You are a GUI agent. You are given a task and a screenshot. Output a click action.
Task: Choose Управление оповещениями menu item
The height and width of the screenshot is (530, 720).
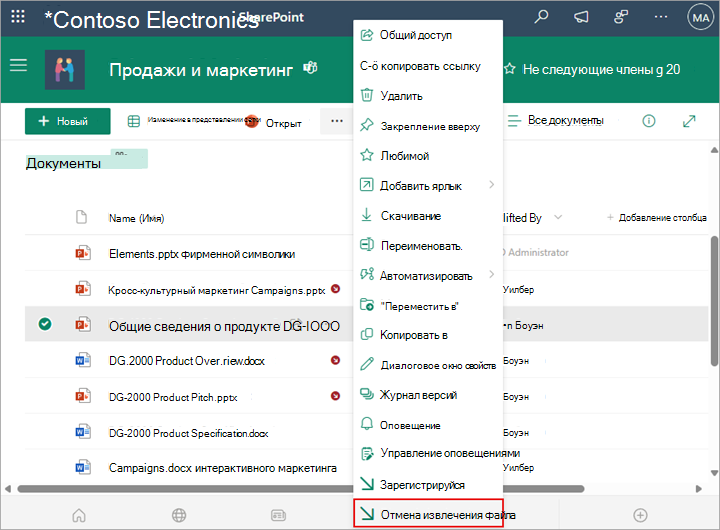[428, 453]
